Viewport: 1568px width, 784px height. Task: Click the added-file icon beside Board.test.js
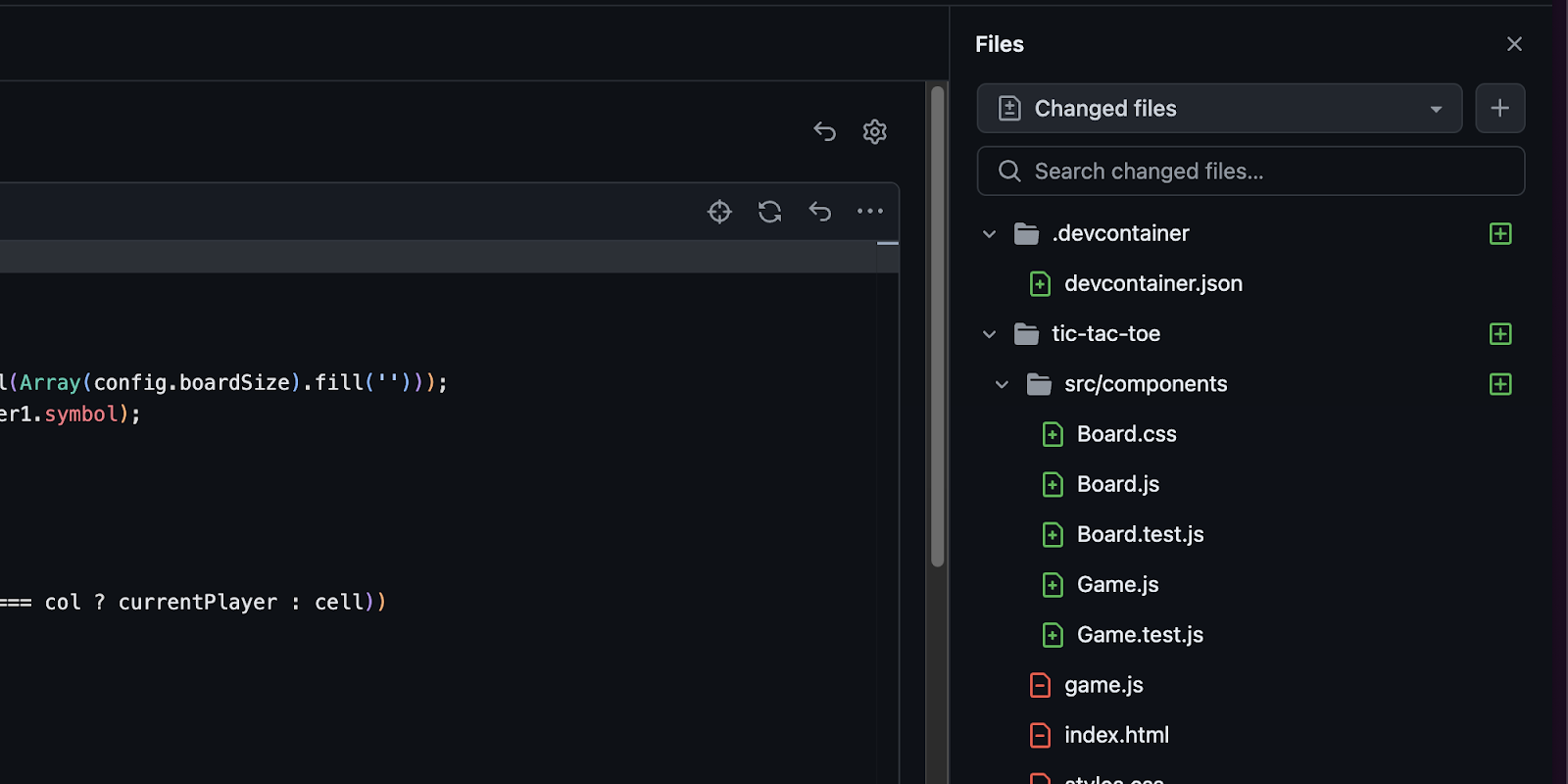click(x=1053, y=534)
